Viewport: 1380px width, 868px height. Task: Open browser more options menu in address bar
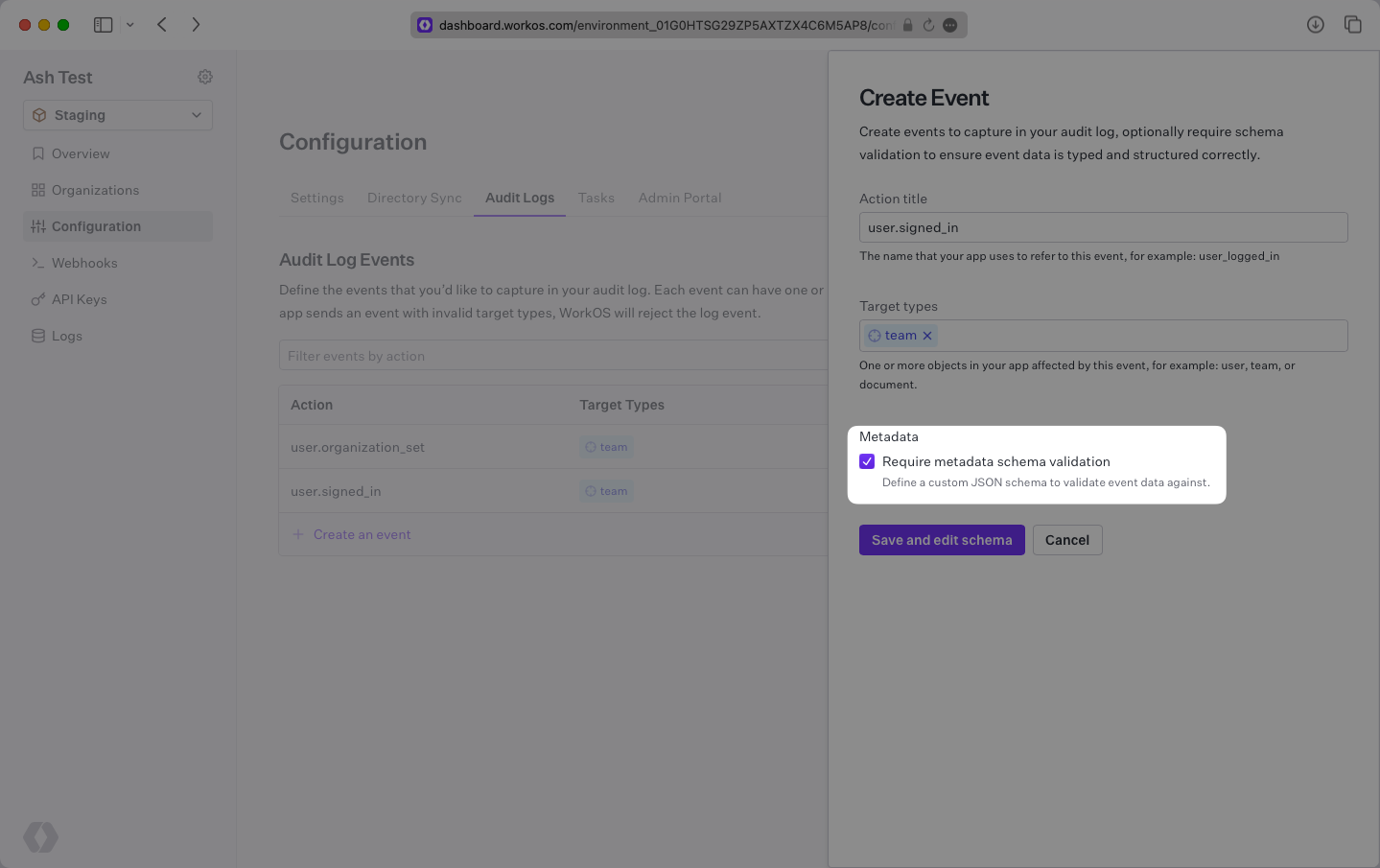949,24
